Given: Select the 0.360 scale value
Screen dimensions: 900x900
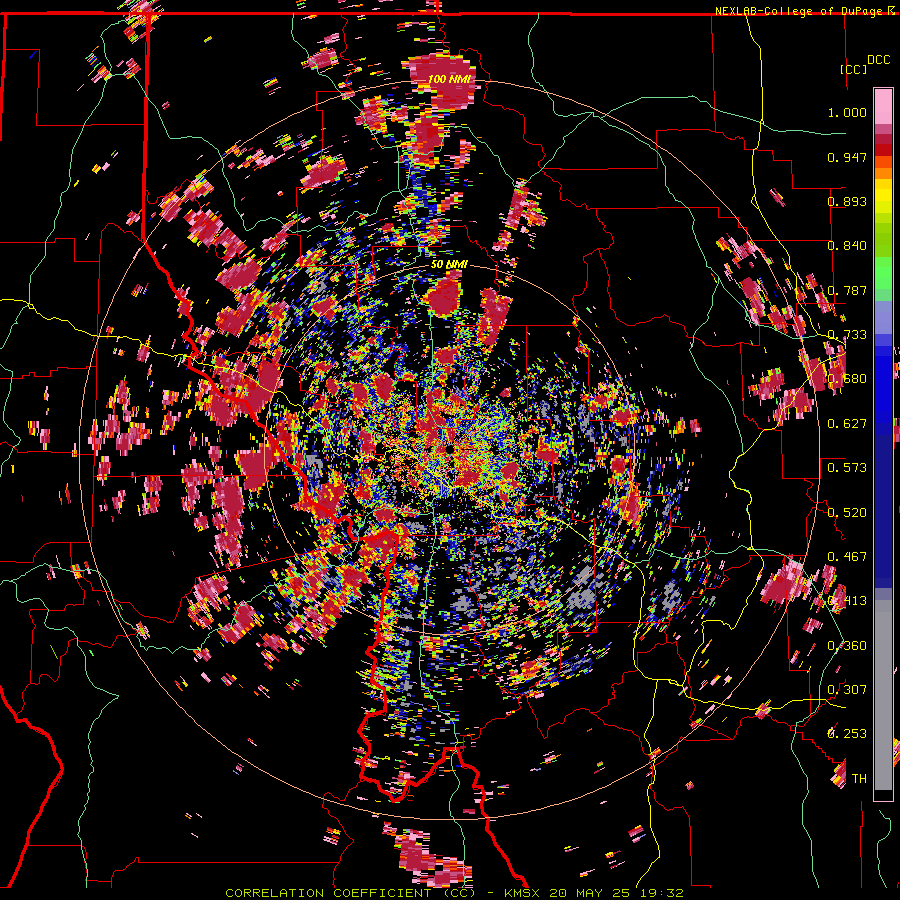Looking at the screenshot, I should 847,646.
